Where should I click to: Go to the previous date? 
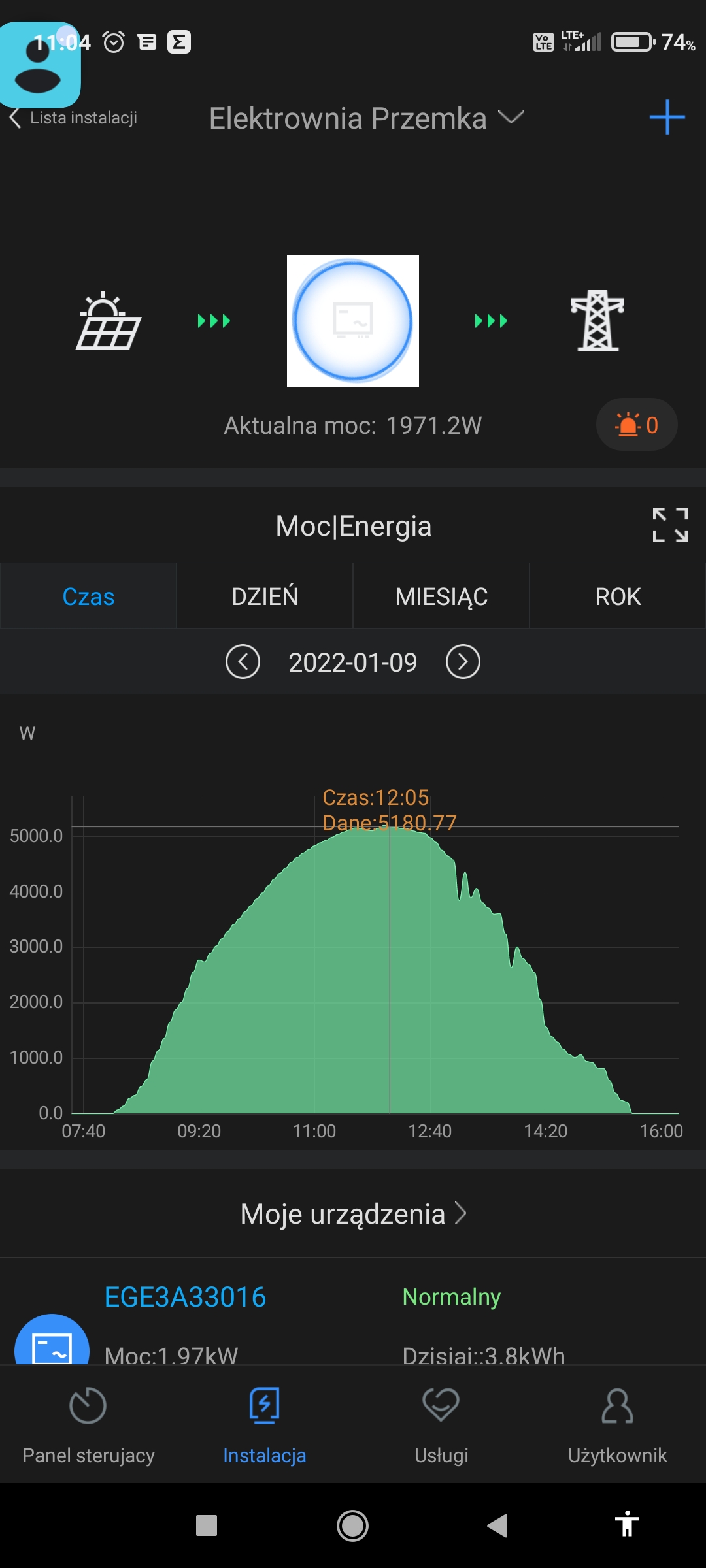[x=243, y=662]
